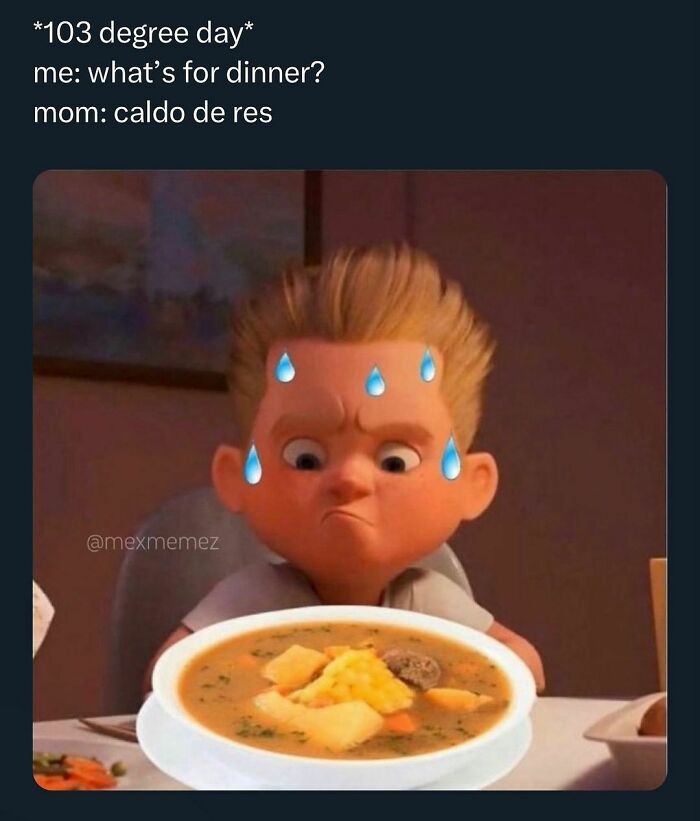Click the sweat drop at the forehead center
The image size is (700, 821).
(x=375, y=380)
